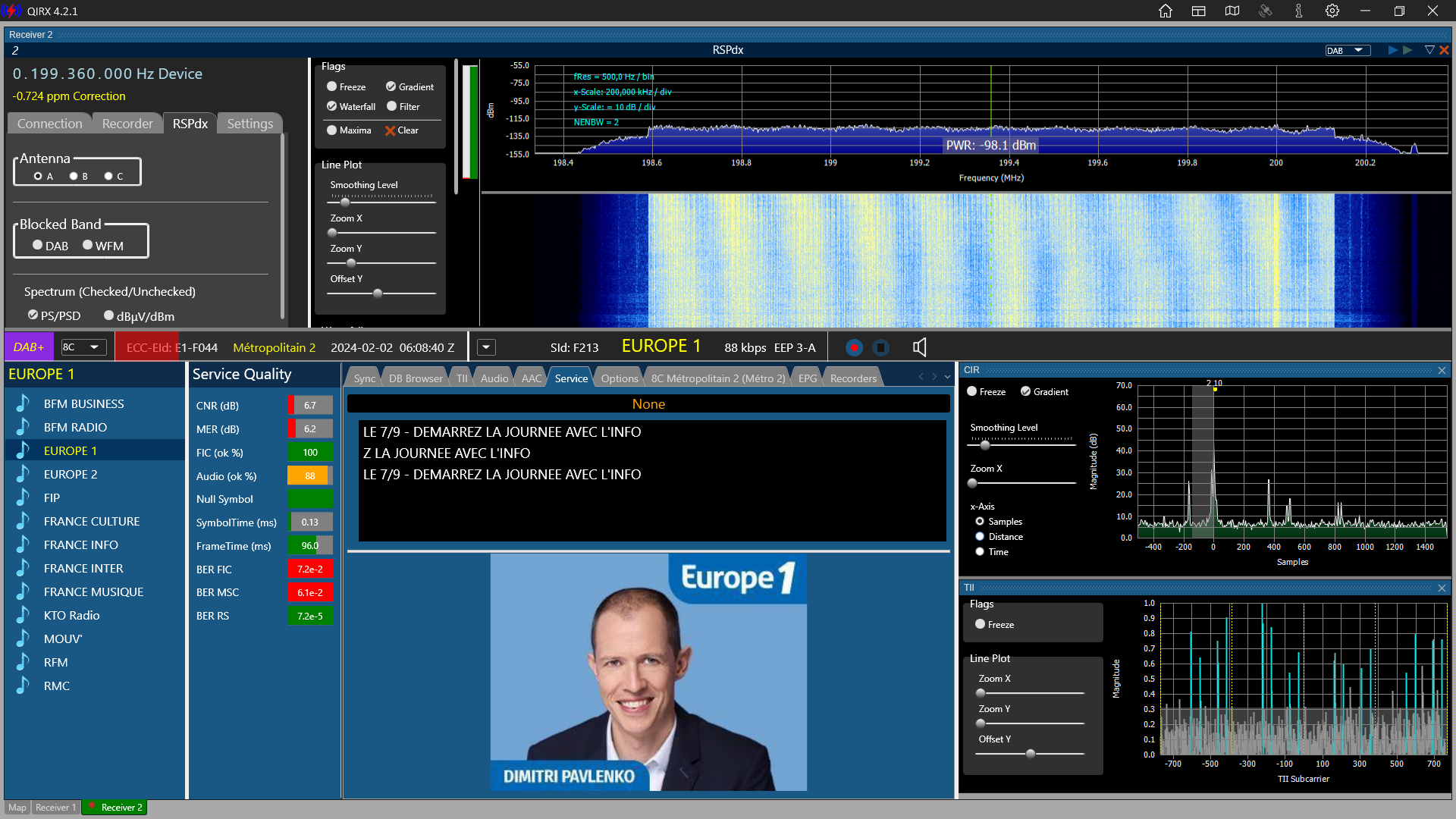Screen dimensions: 1456x819
Task: Select antenna B
Action: (x=74, y=176)
